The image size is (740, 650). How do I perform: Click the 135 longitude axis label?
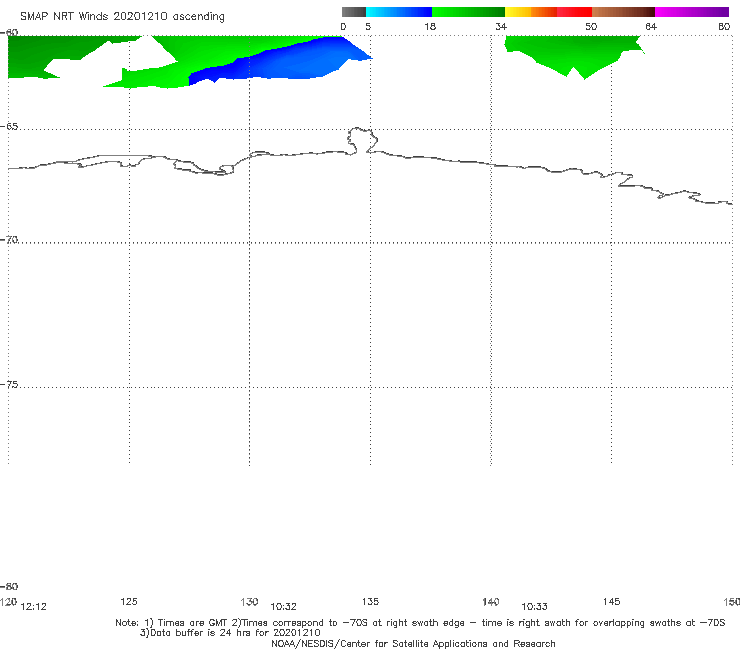[x=370, y=601]
